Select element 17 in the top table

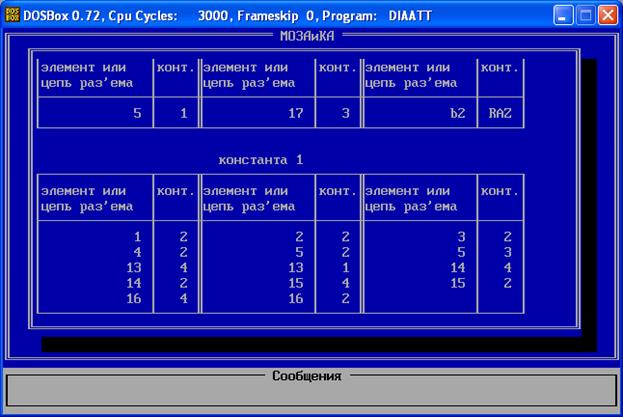(x=295, y=113)
